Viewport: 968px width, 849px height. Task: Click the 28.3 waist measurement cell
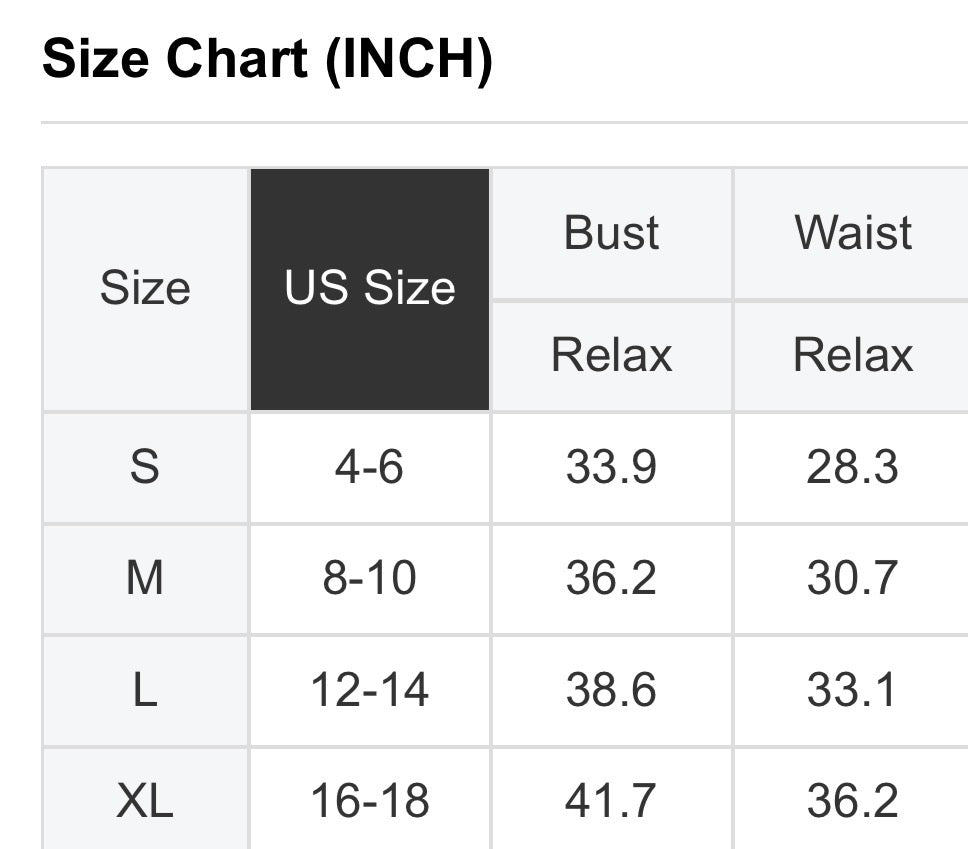853,467
